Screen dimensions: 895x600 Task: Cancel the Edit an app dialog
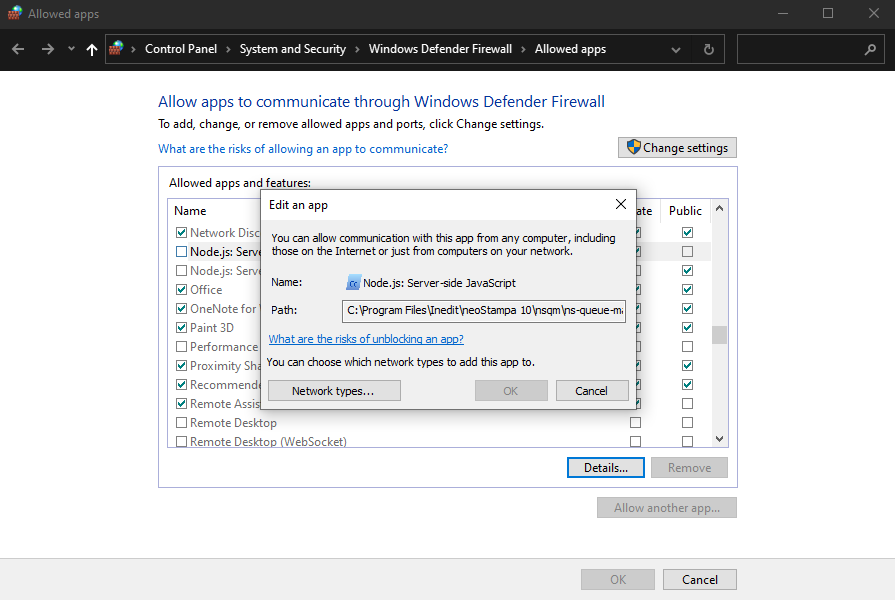click(592, 391)
